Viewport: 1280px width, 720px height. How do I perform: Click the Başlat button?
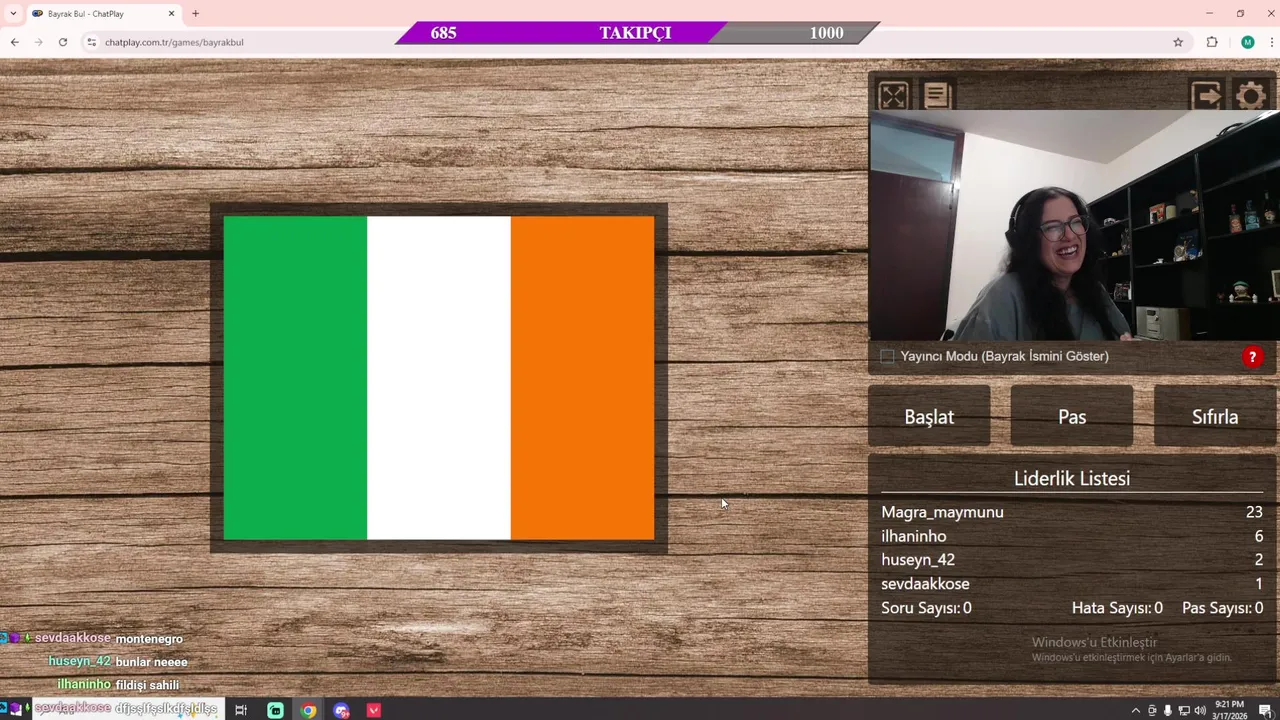tap(929, 416)
